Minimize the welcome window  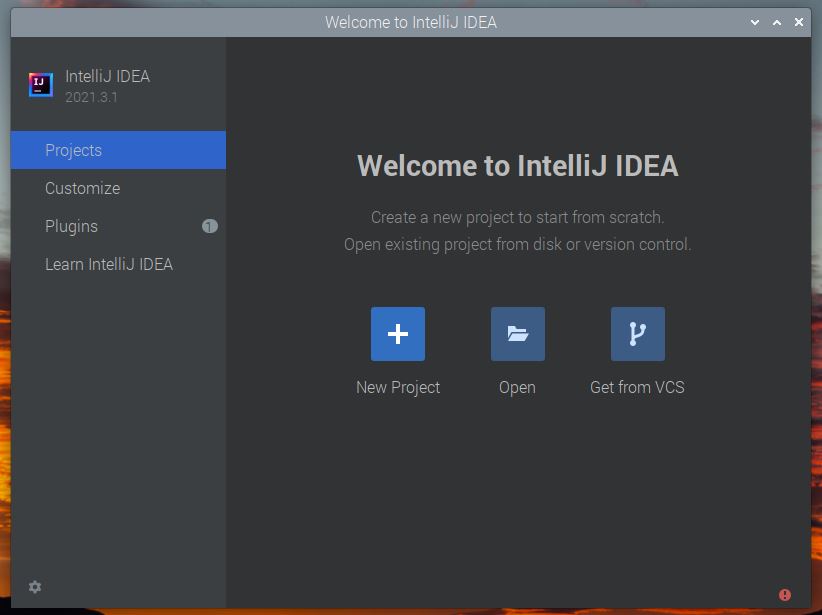[755, 23]
